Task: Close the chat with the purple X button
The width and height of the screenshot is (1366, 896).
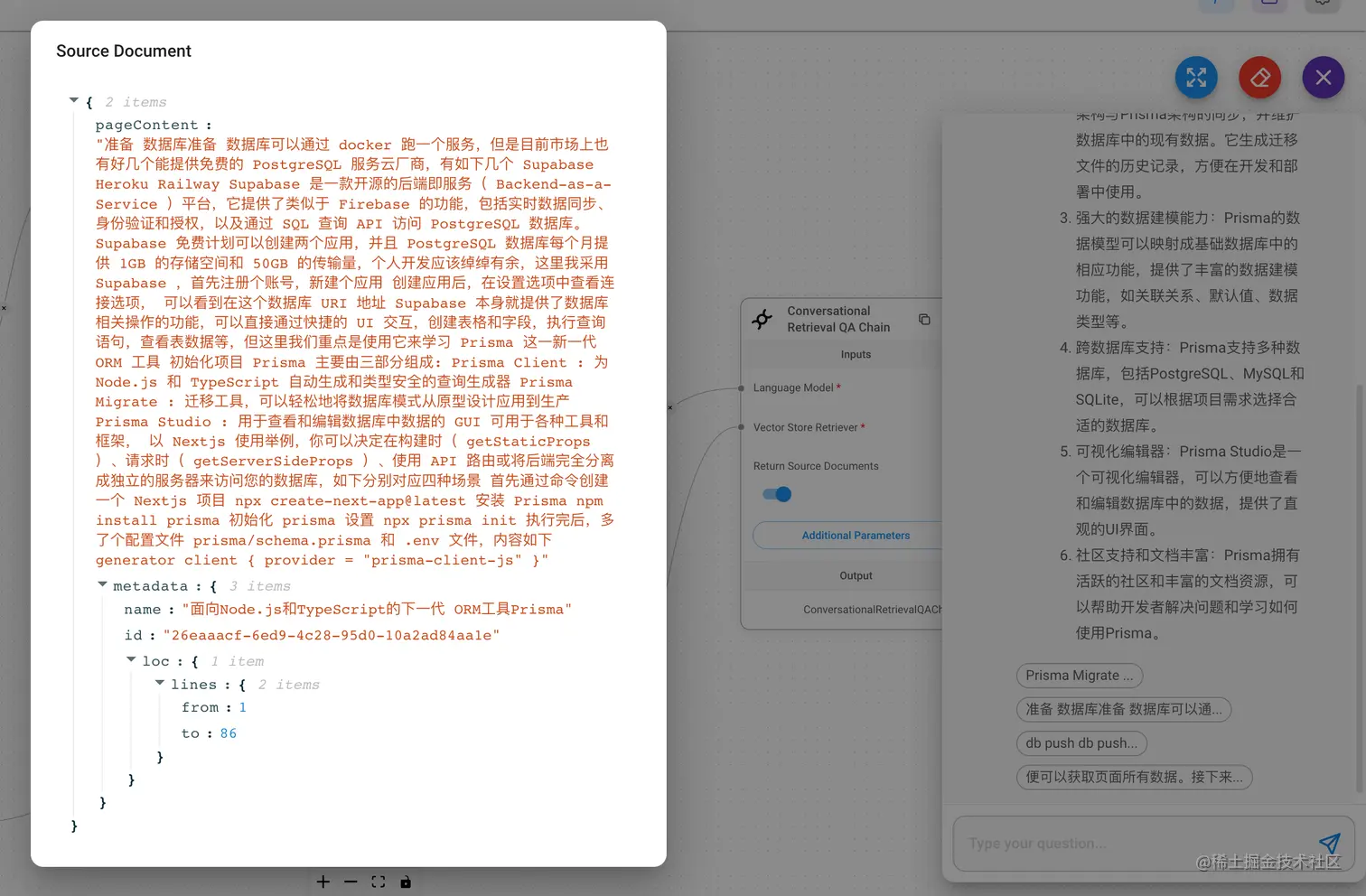Action: tap(1323, 78)
